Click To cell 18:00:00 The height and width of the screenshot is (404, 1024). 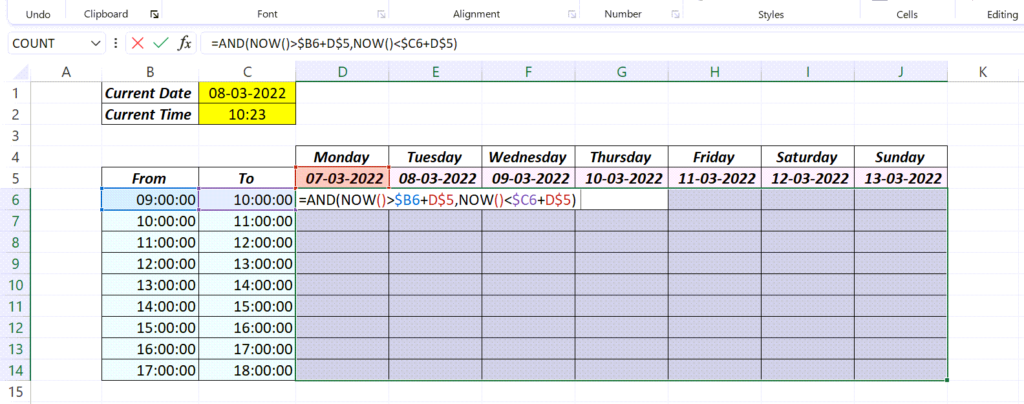coord(247,370)
